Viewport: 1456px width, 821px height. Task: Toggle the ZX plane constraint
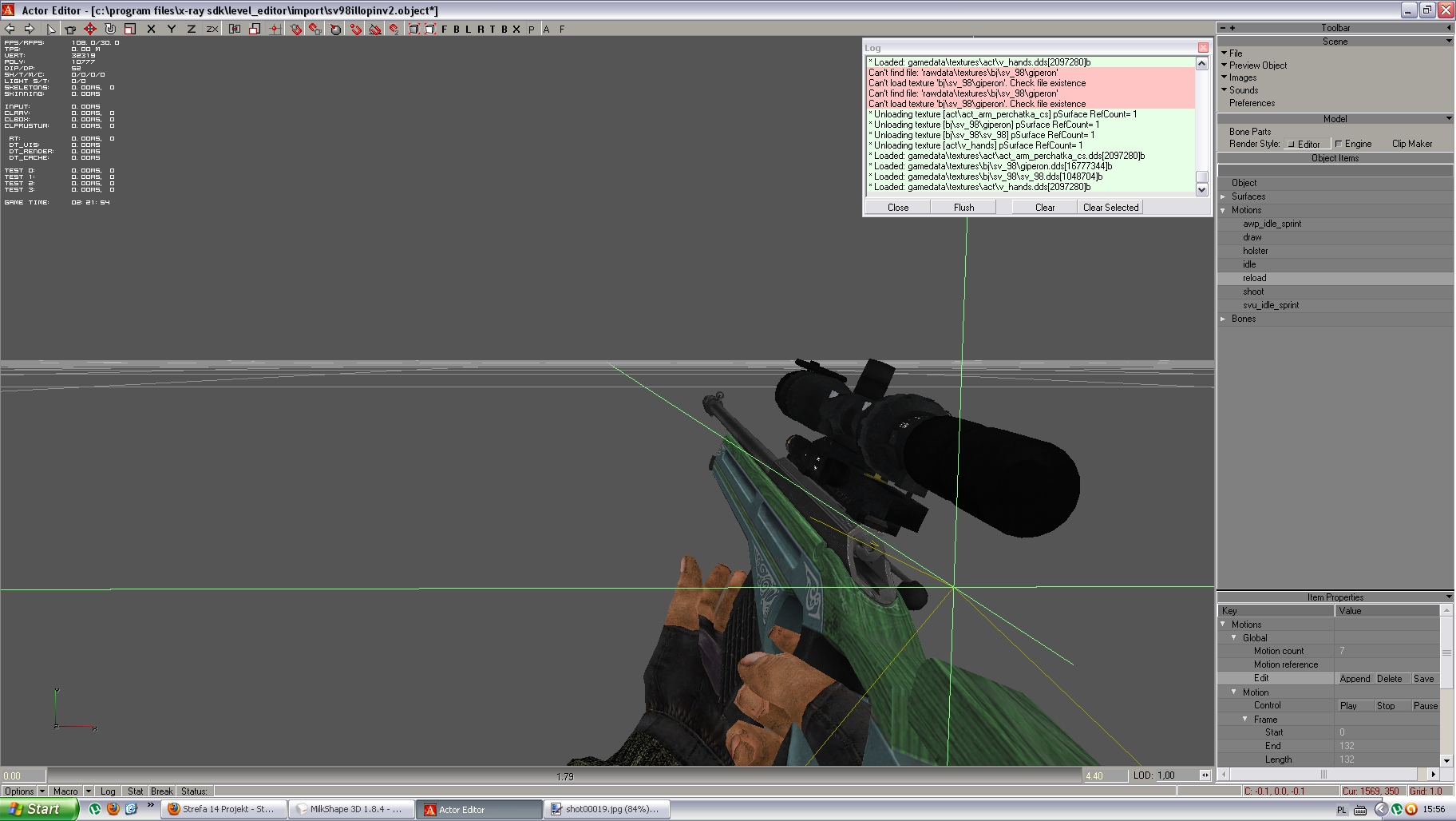[212, 29]
